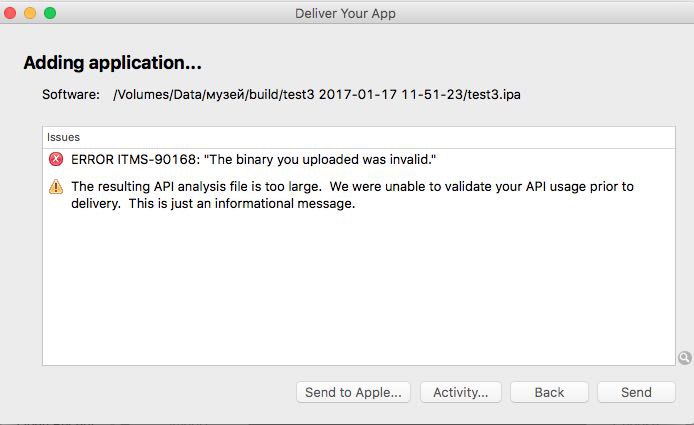Click the red error icon beside ITMS-90168

click(x=55, y=160)
